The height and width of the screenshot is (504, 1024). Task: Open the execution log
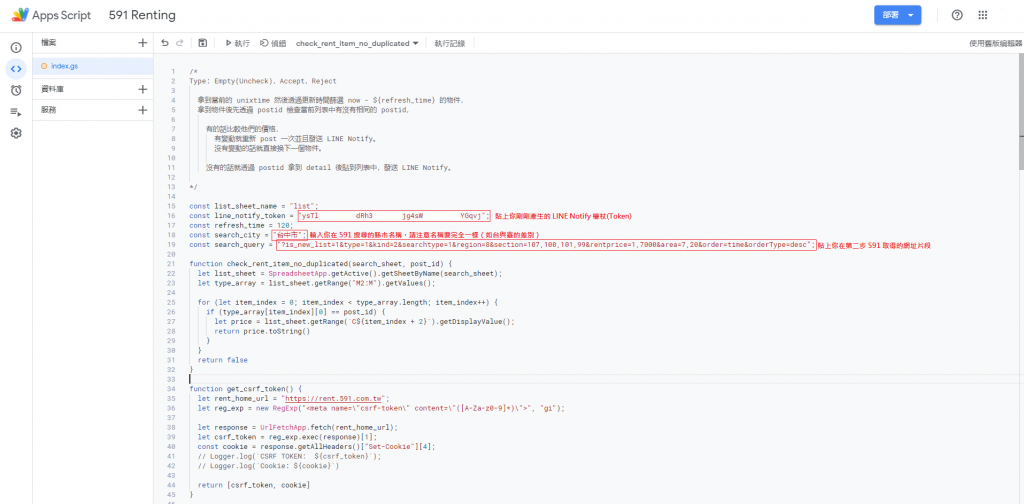[449, 44]
